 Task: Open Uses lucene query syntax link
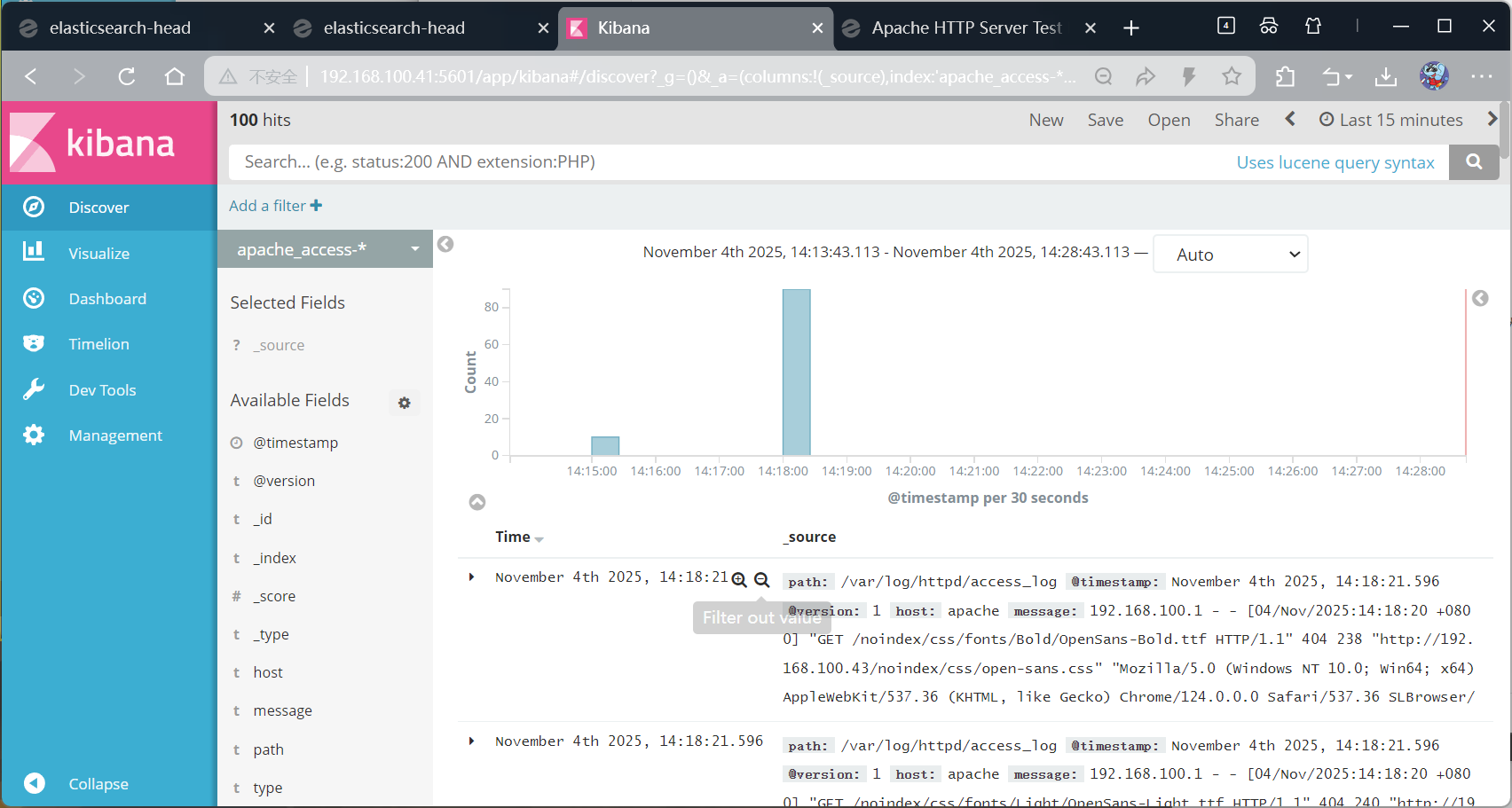point(1335,162)
